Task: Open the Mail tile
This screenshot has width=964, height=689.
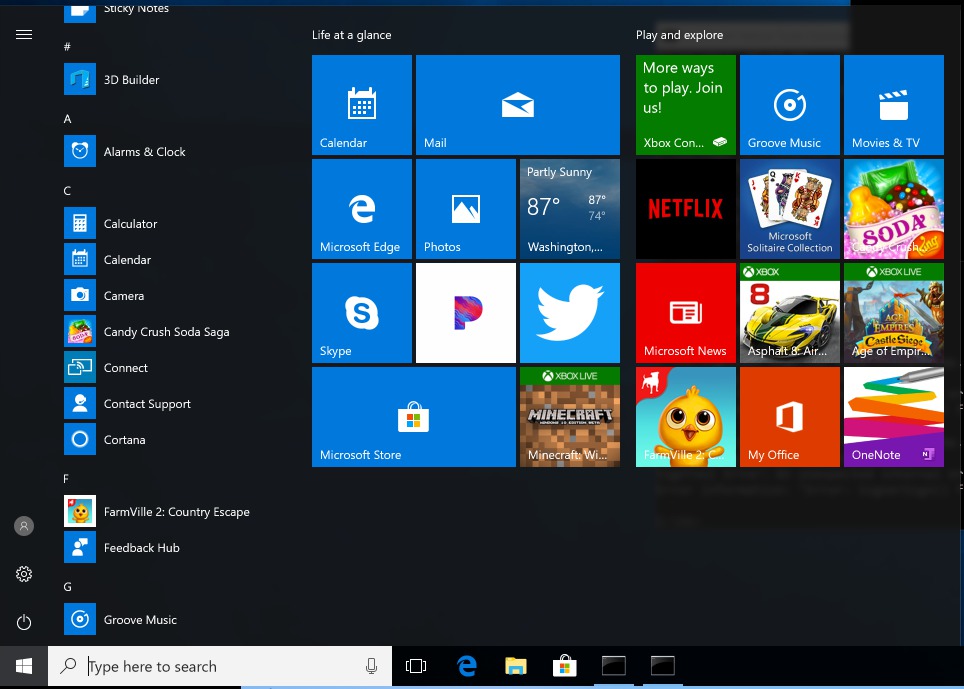Action: click(518, 104)
